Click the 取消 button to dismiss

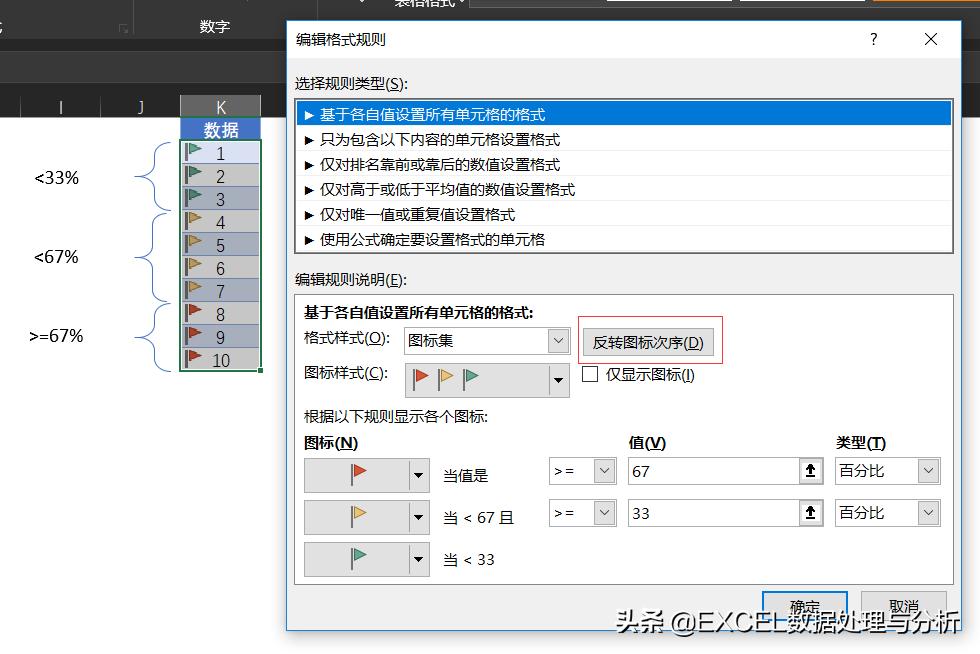pos(903,607)
